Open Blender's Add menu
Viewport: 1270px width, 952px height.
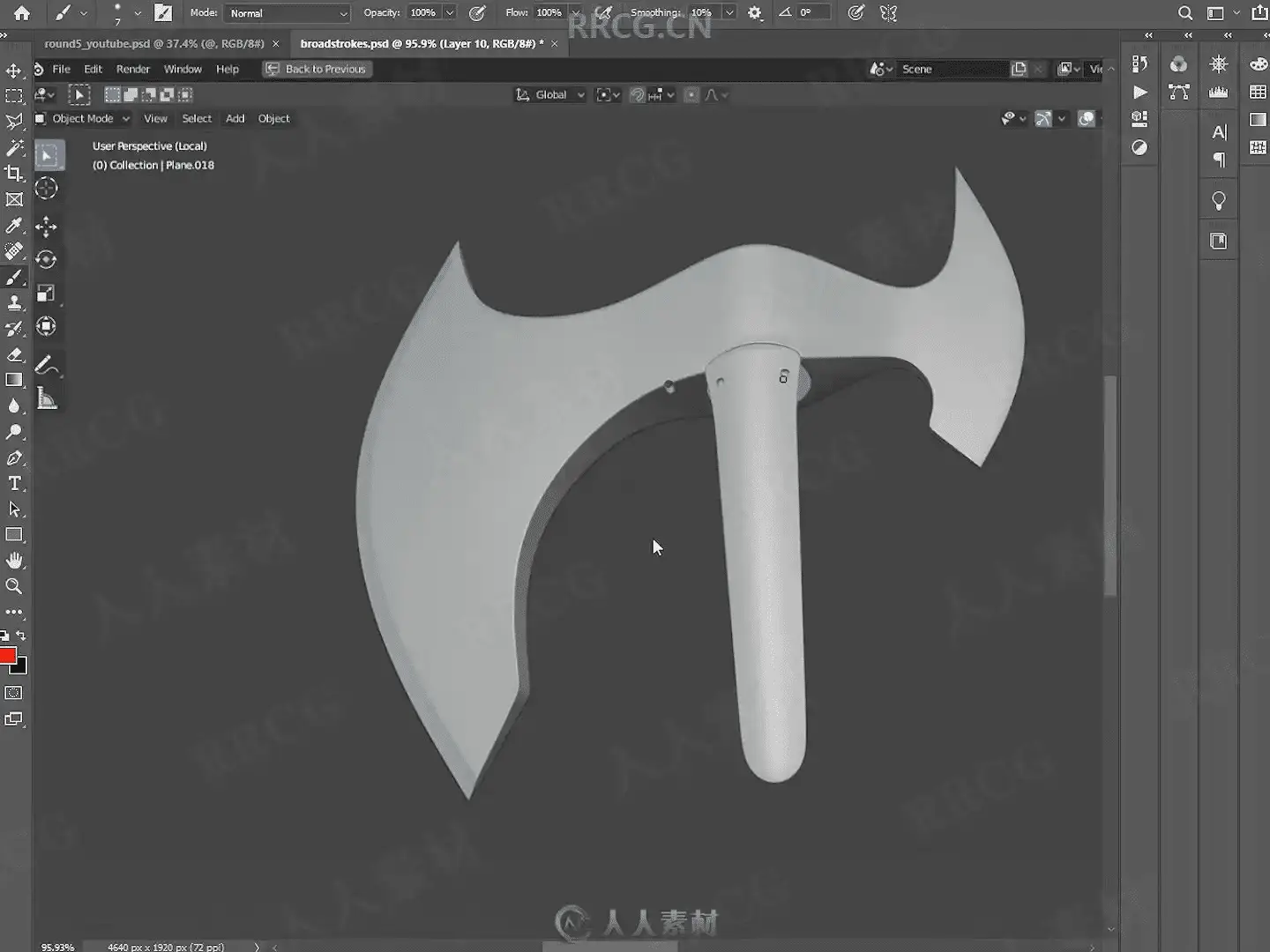pos(235,118)
